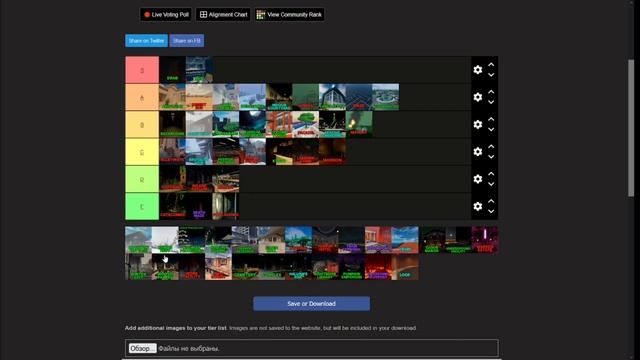
Task: Move the light-orange B tier row up
Action: pos(491,120)
